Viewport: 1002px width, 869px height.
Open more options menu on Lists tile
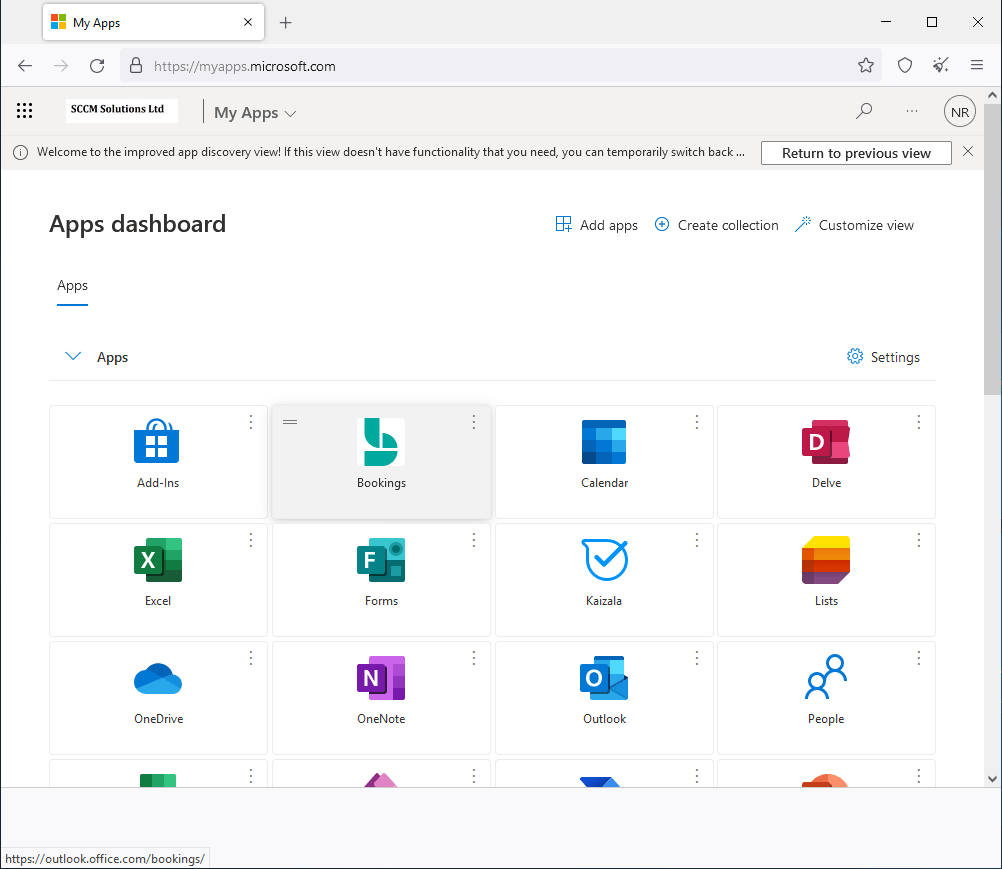coord(919,540)
